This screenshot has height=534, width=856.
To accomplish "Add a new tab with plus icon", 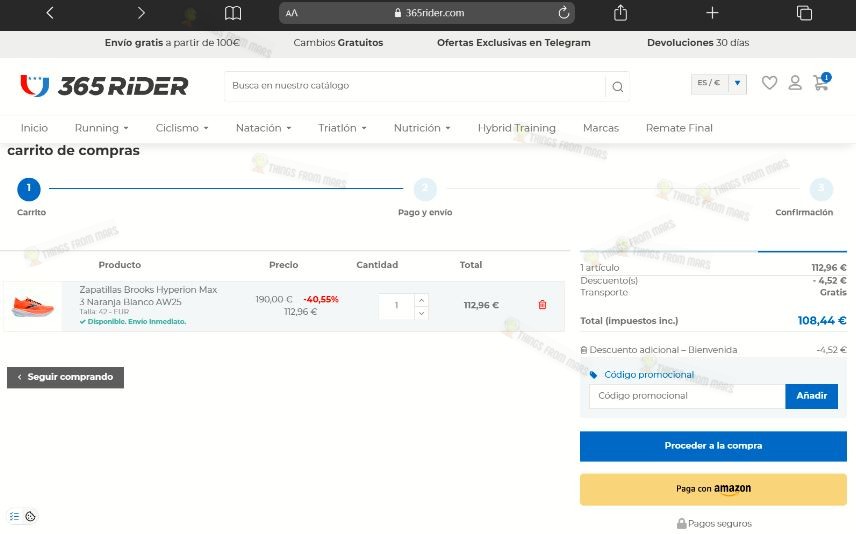I will pyautogui.click(x=712, y=13).
